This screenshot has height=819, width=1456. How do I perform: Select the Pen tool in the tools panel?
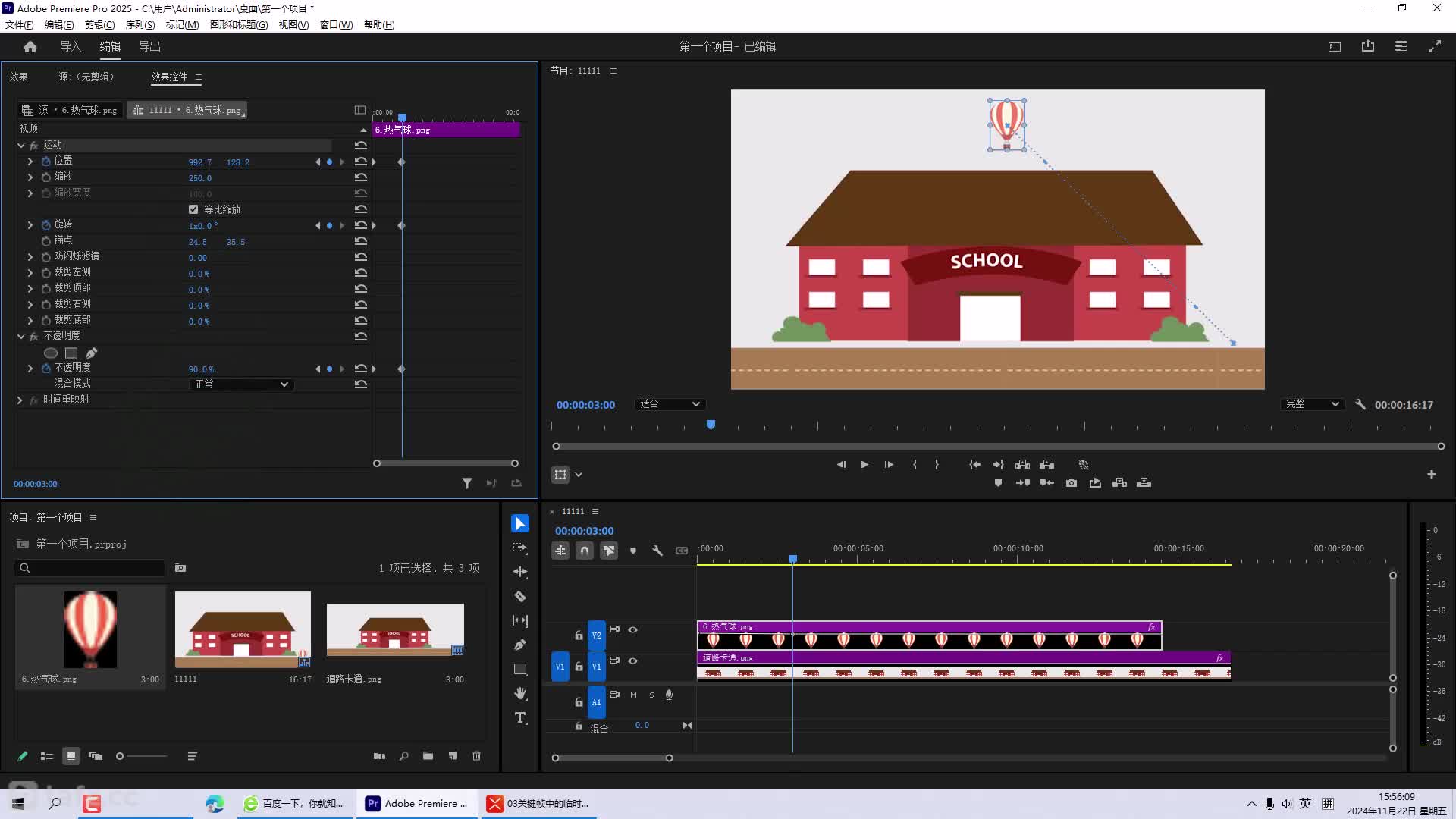[520, 645]
